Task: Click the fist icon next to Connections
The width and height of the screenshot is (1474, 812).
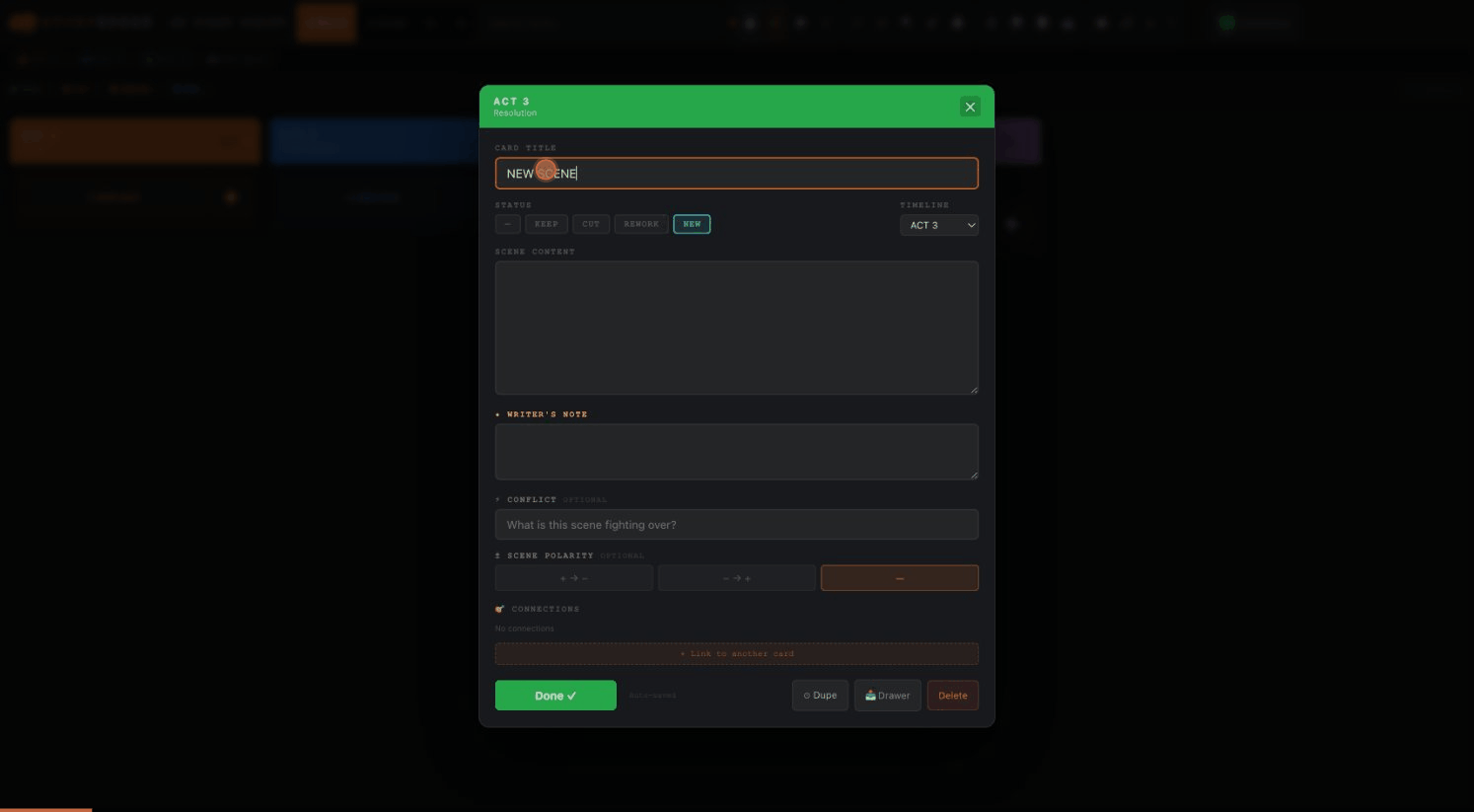Action: coord(500,609)
